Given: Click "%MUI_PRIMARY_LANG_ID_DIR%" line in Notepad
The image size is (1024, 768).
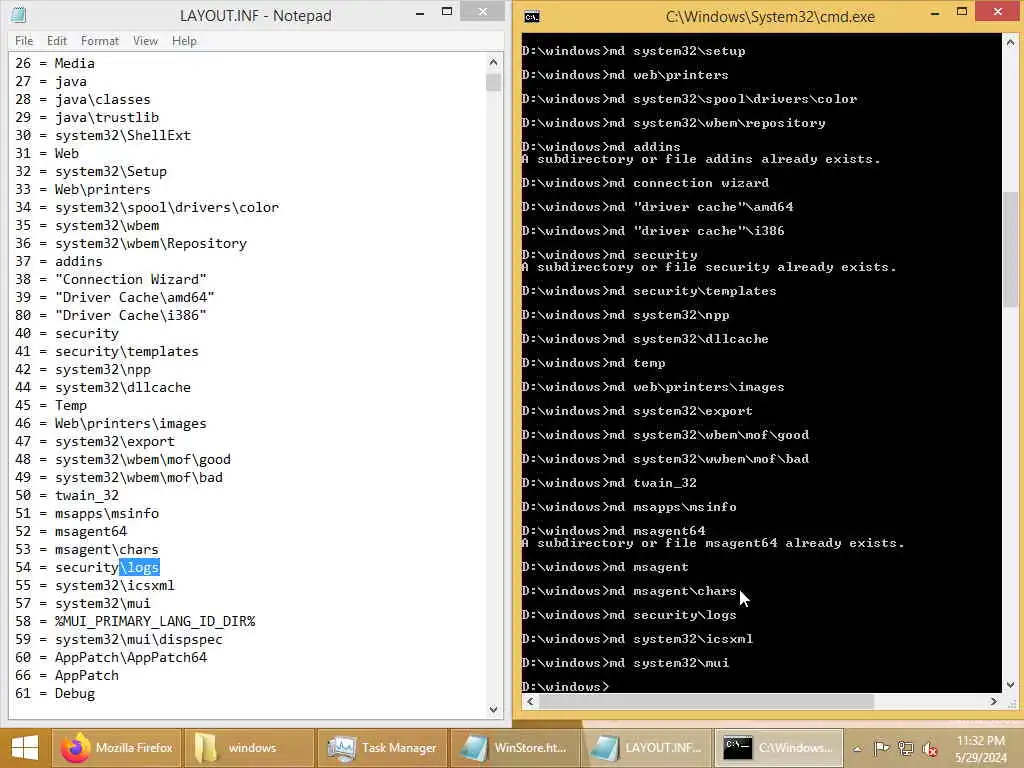Looking at the screenshot, I should (135, 621).
